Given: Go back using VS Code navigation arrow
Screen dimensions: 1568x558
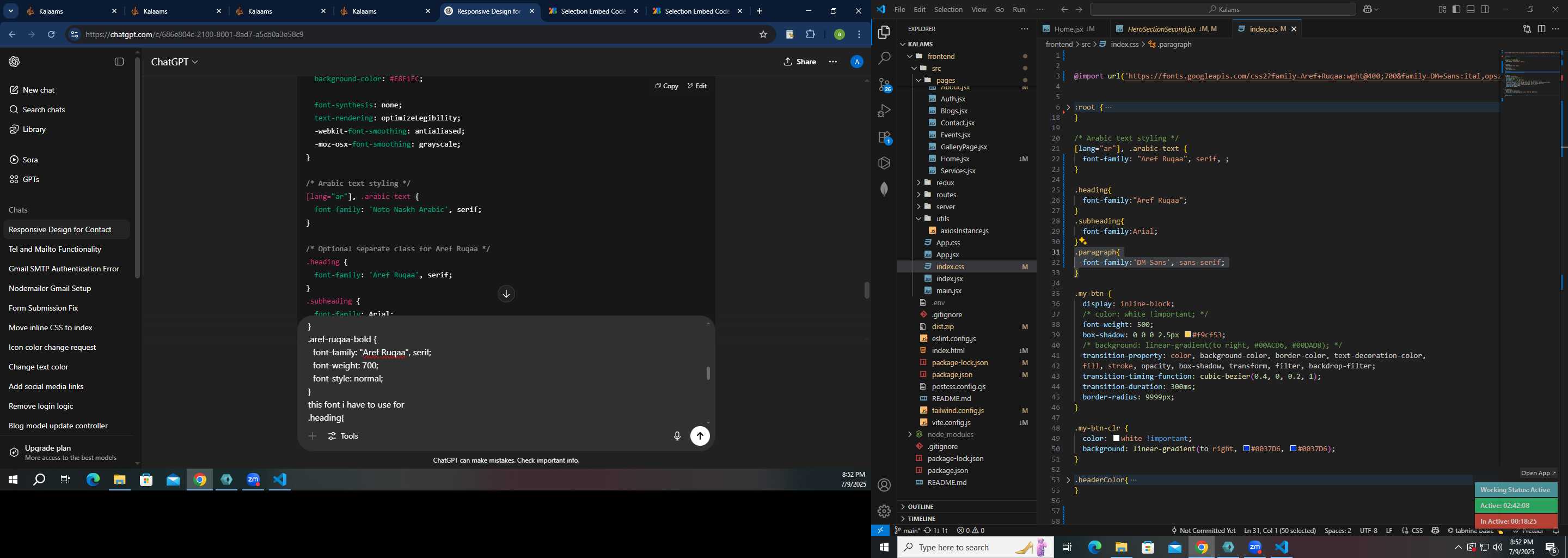Looking at the screenshot, I should [1064, 10].
